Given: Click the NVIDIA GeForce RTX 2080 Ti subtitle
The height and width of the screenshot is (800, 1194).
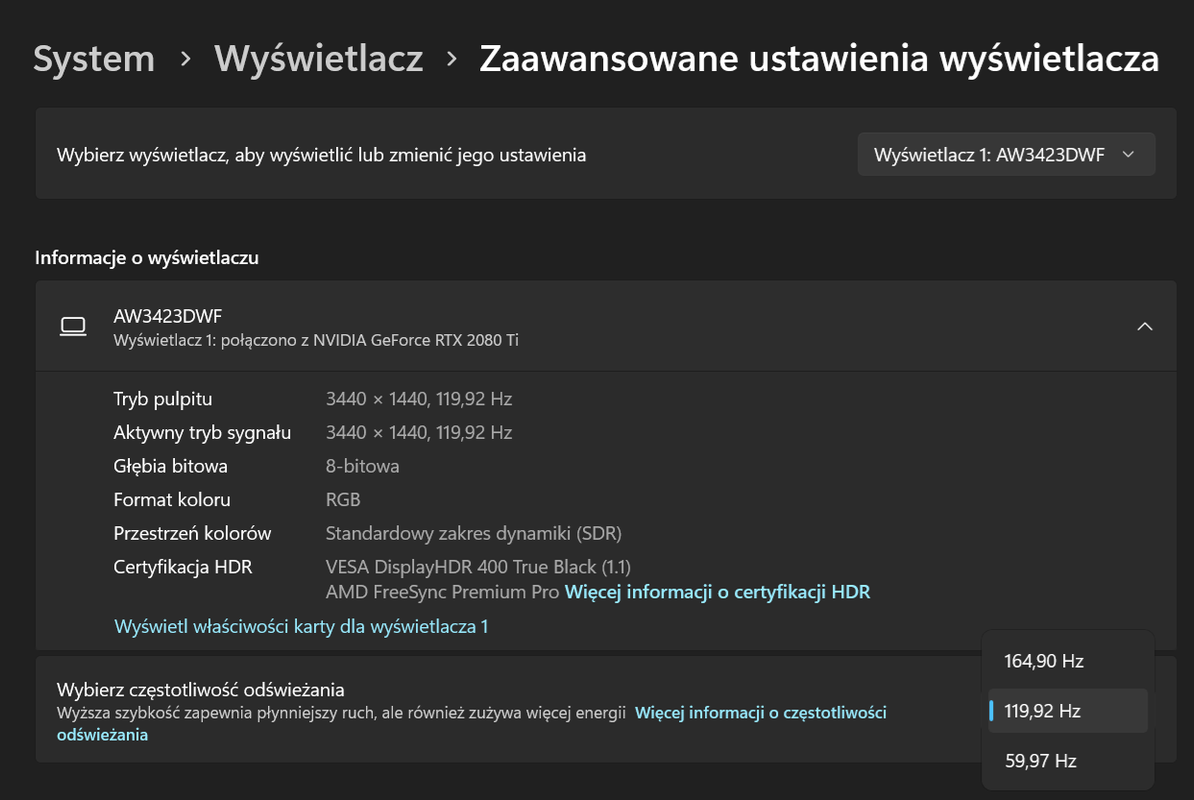Looking at the screenshot, I should point(316,340).
